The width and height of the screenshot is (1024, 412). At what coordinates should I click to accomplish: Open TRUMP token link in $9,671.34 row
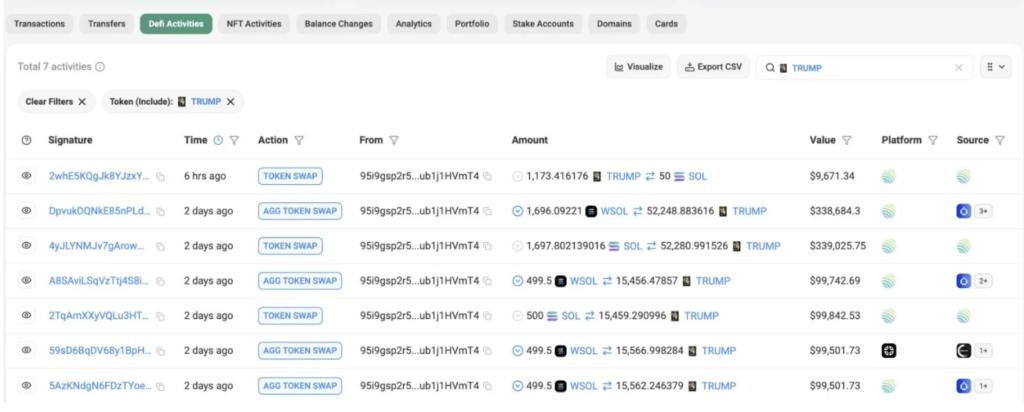tap(623, 176)
